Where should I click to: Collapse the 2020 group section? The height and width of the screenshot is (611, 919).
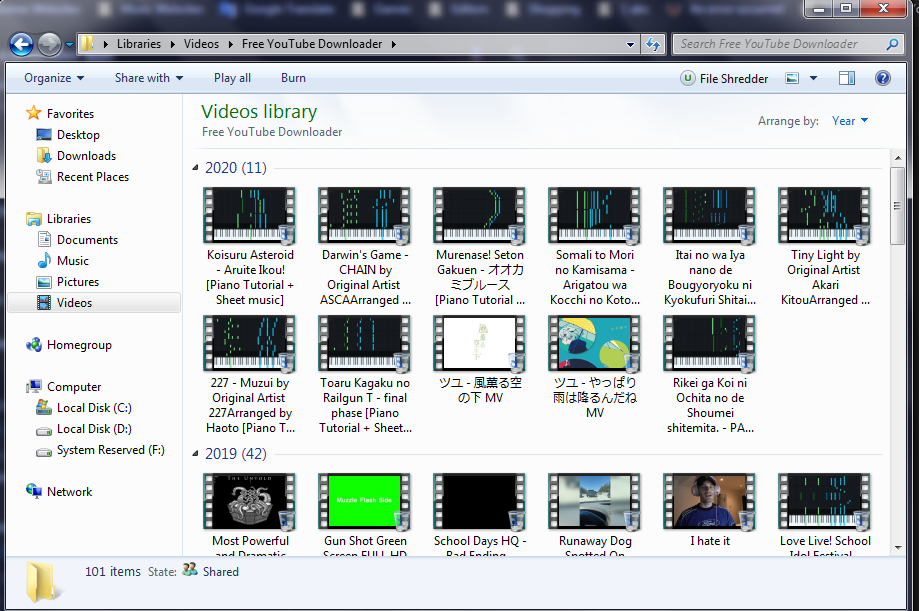[195, 168]
